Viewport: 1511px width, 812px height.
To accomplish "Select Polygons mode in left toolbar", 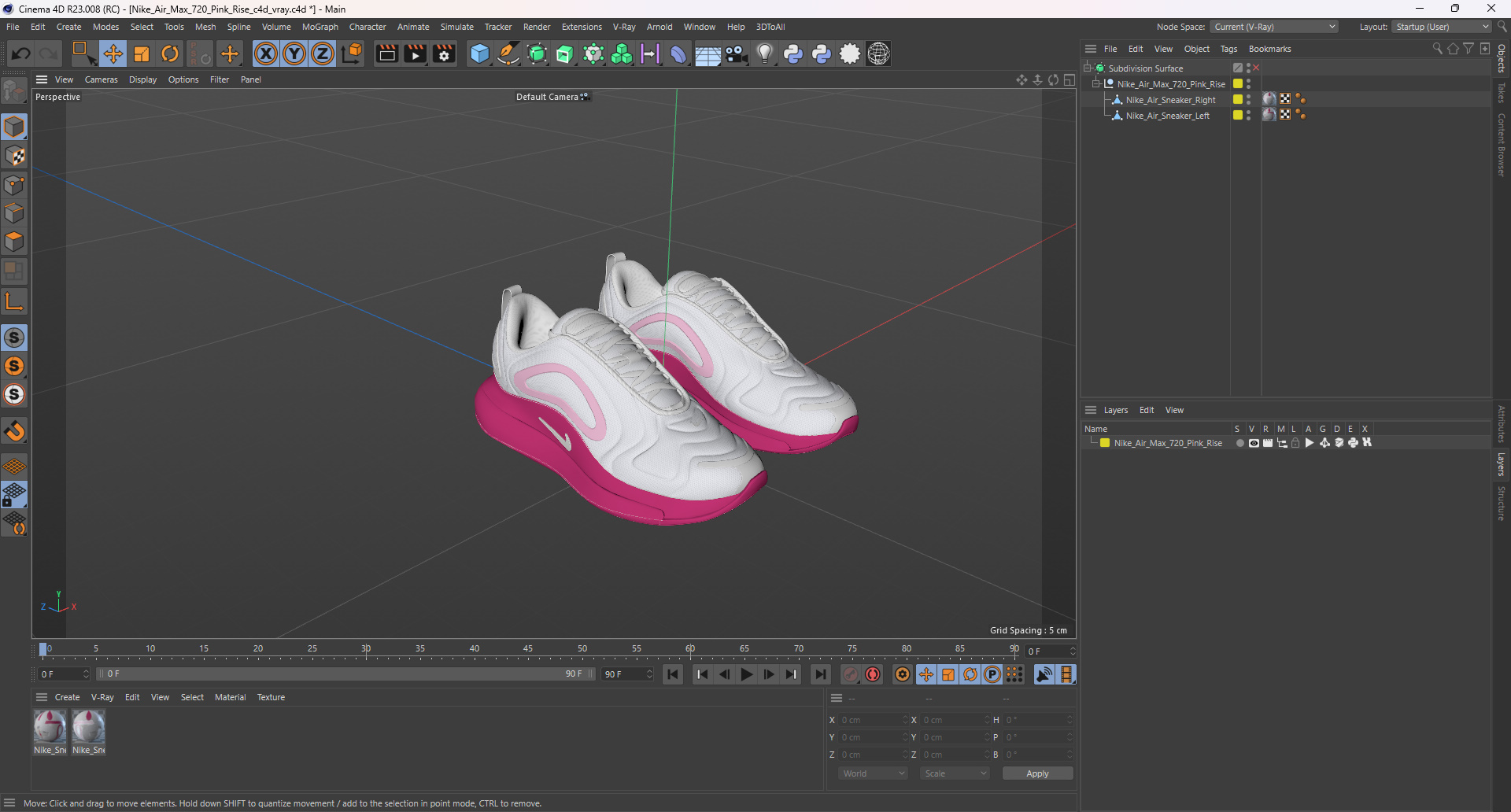I will tap(14, 241).
